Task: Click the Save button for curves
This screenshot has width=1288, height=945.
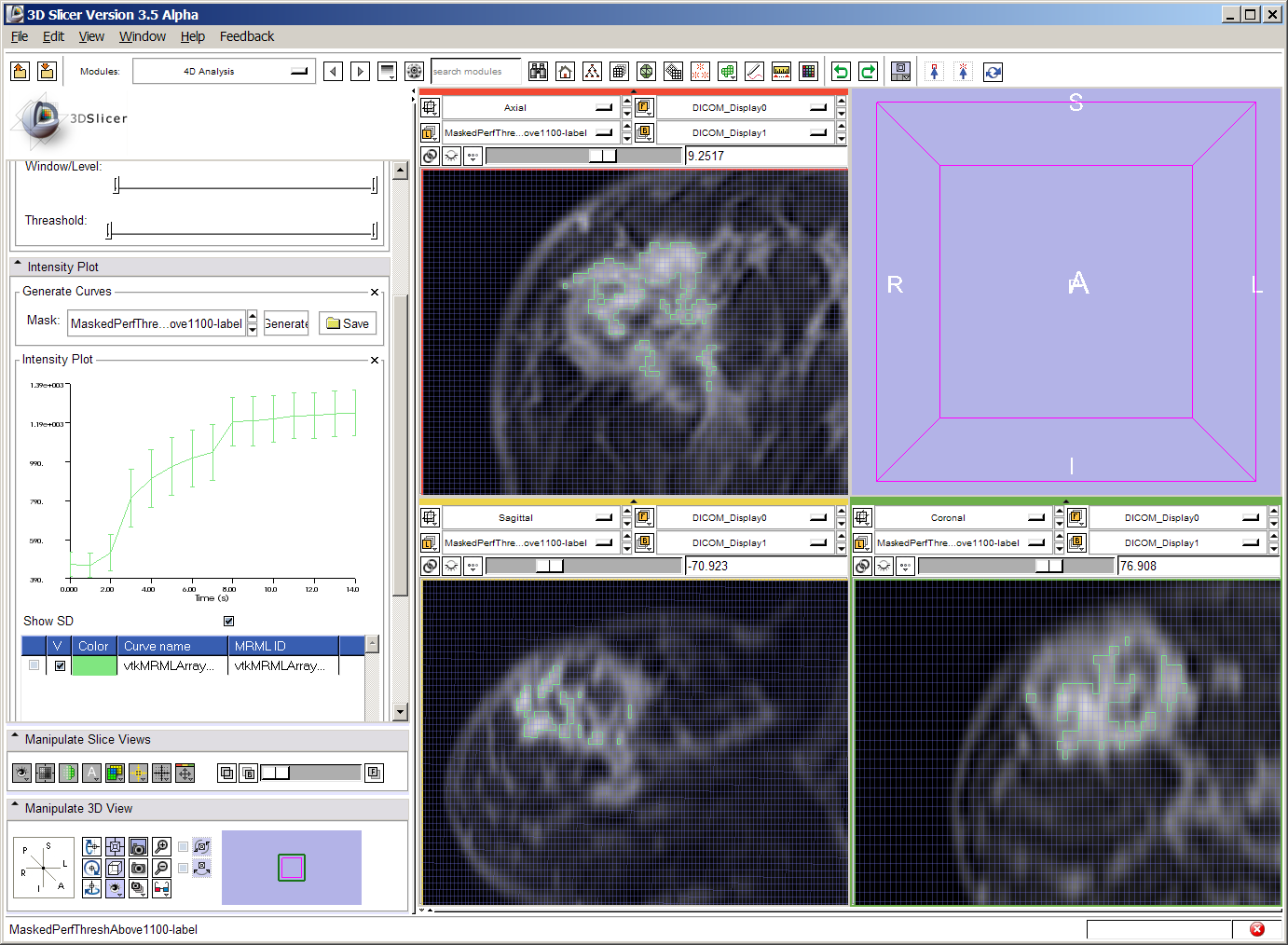Action: pyautogui.click(x=348, y=323)
